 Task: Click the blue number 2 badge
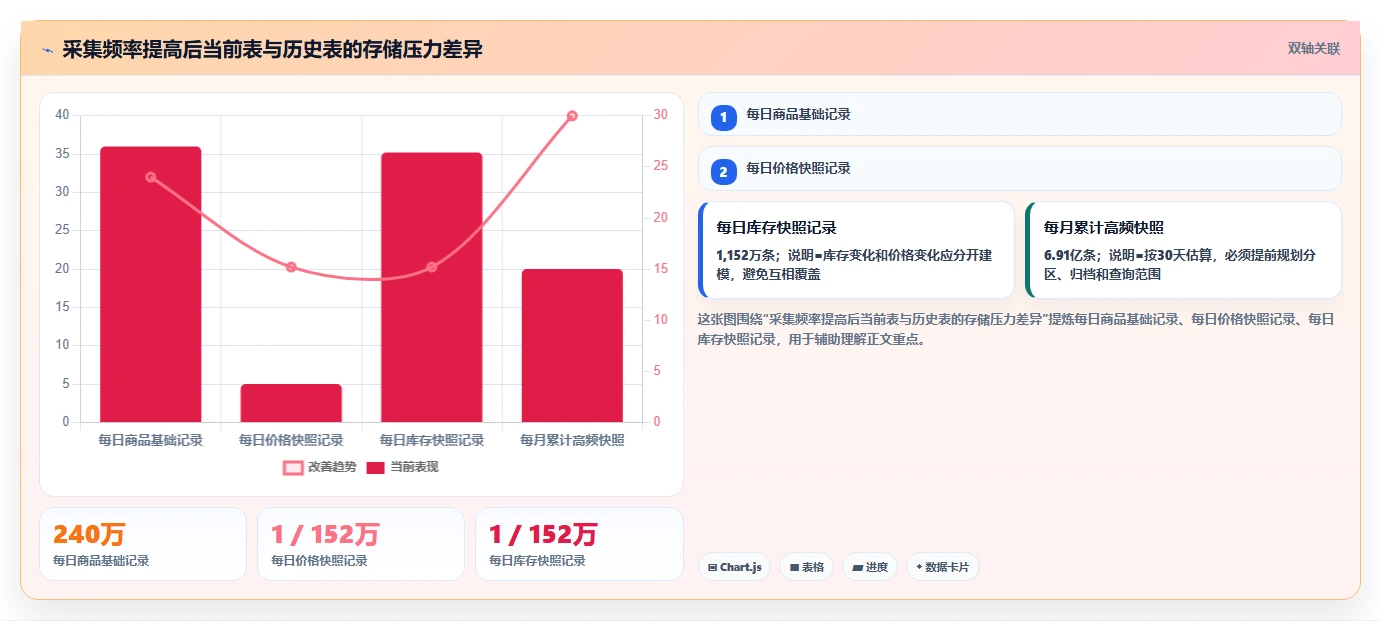723,171
